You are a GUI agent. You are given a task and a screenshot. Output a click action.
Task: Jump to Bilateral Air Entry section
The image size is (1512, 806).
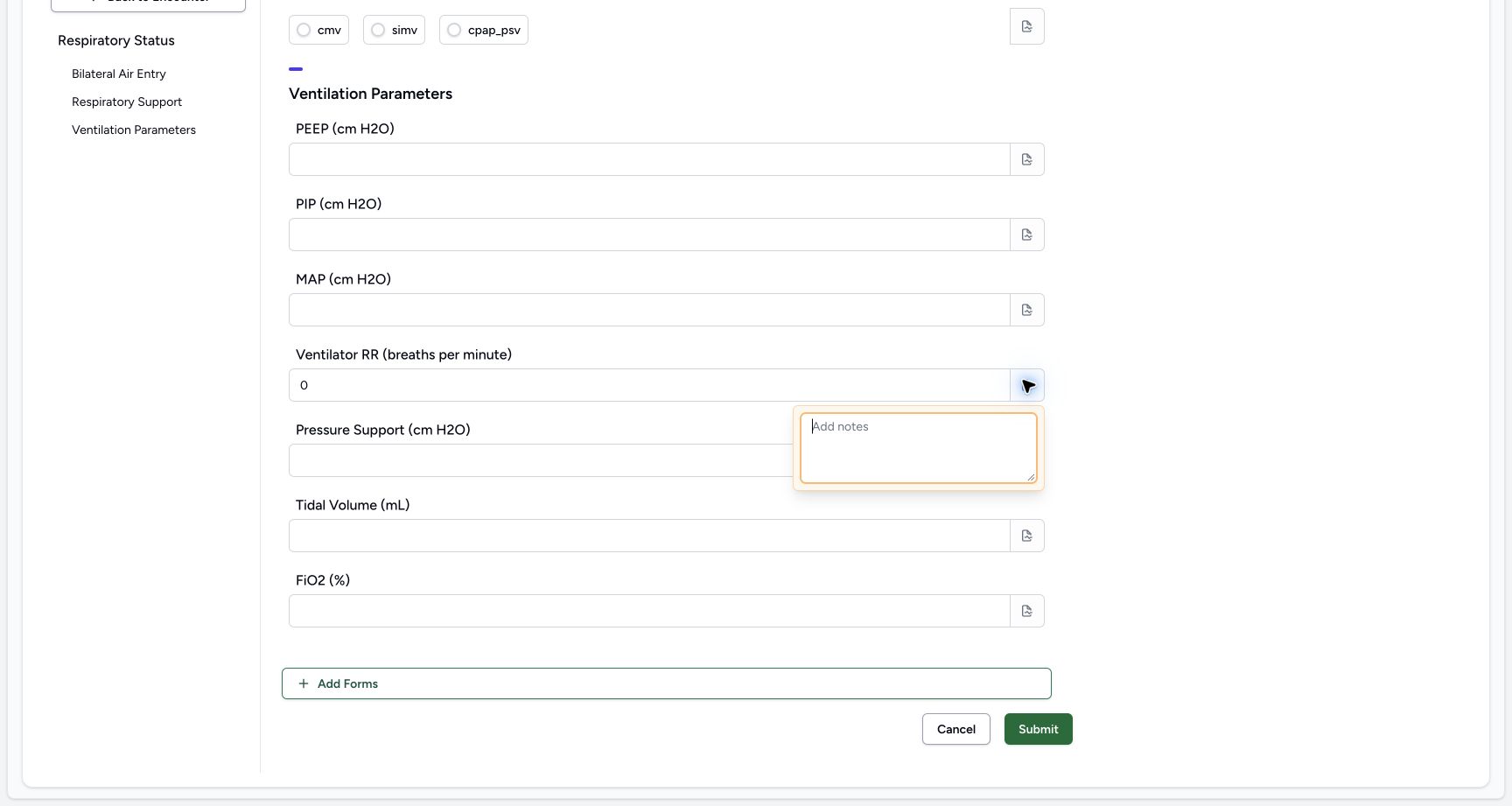point(119,74)
